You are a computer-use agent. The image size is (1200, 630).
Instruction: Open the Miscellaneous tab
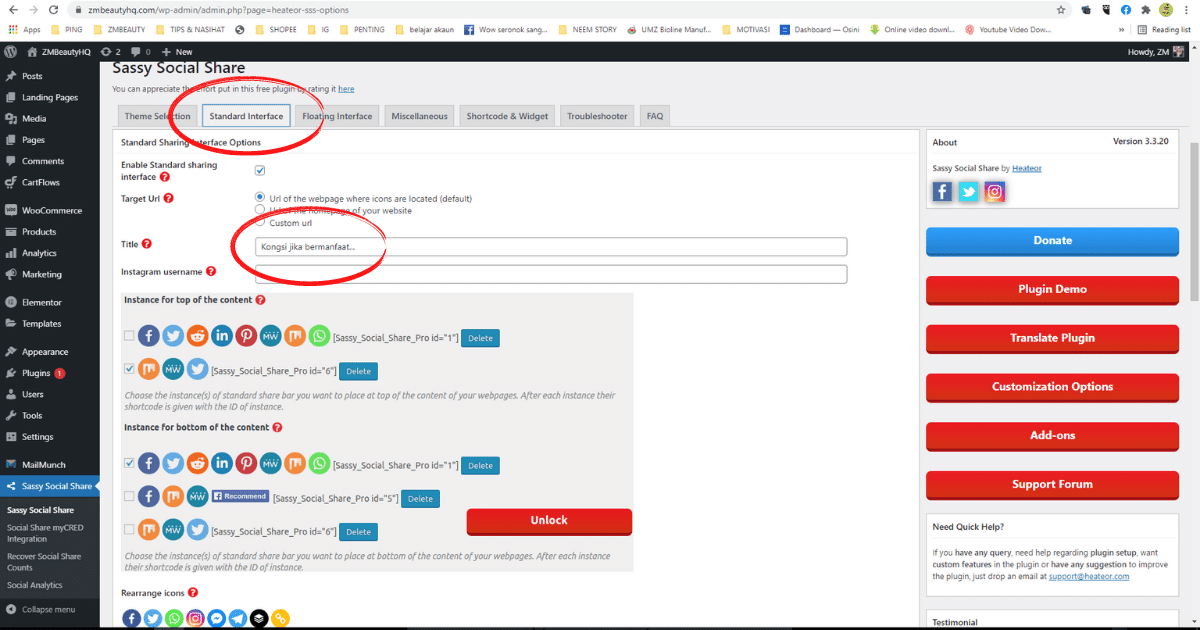[419, 116]
